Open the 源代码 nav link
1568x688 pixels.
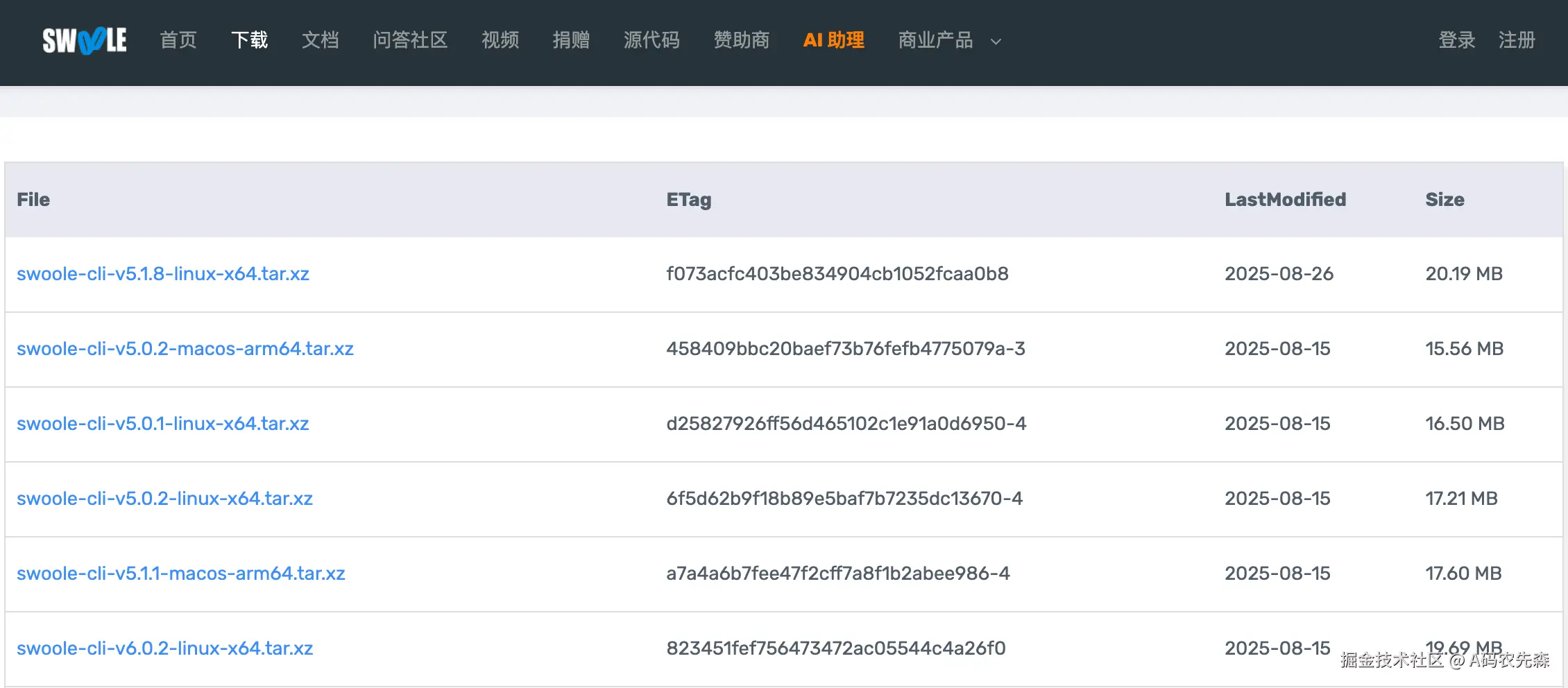[x=652, y=40]
